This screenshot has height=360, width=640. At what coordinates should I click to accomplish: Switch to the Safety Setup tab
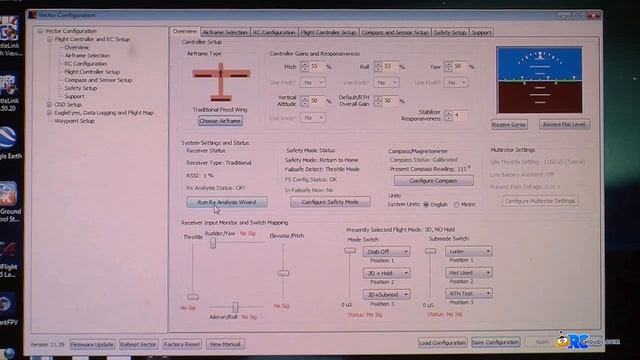point(450,32)
